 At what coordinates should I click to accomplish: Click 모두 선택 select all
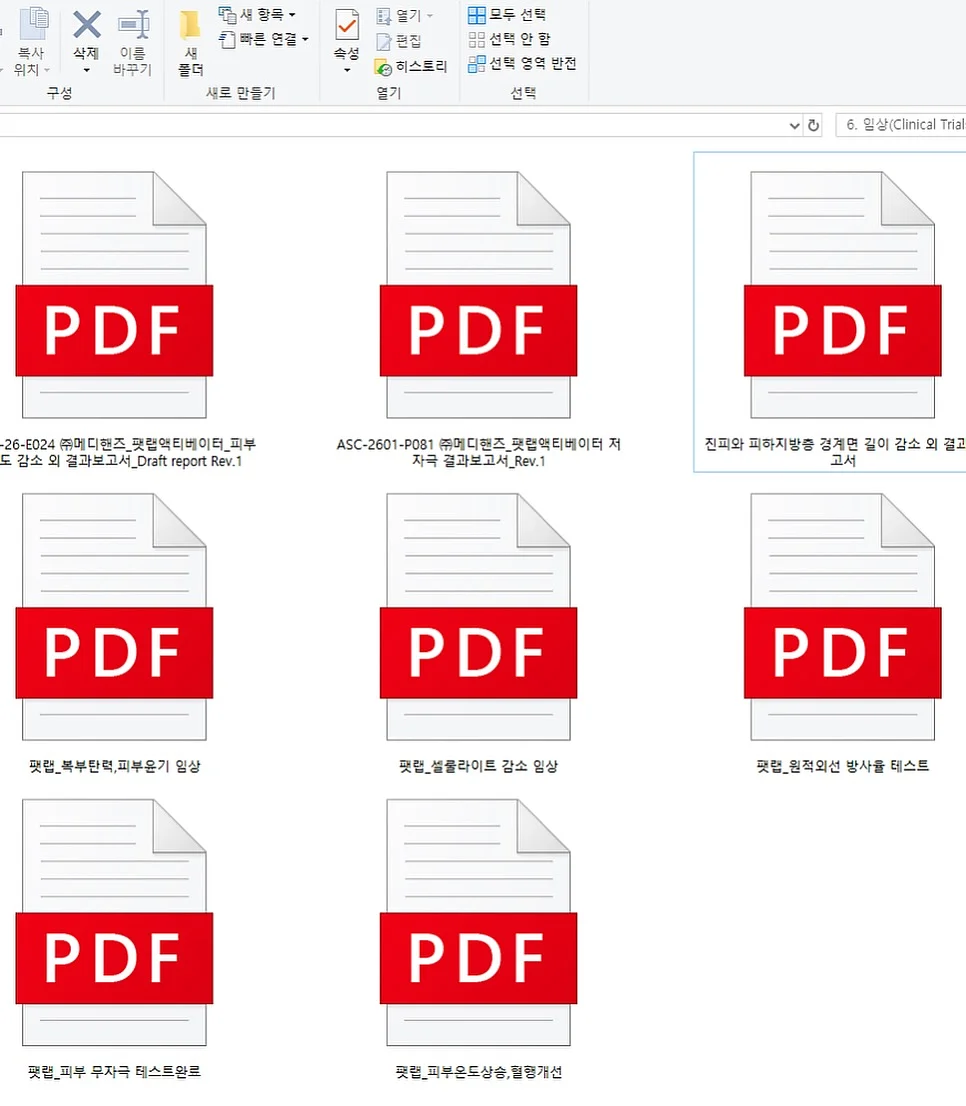(507, 14)
